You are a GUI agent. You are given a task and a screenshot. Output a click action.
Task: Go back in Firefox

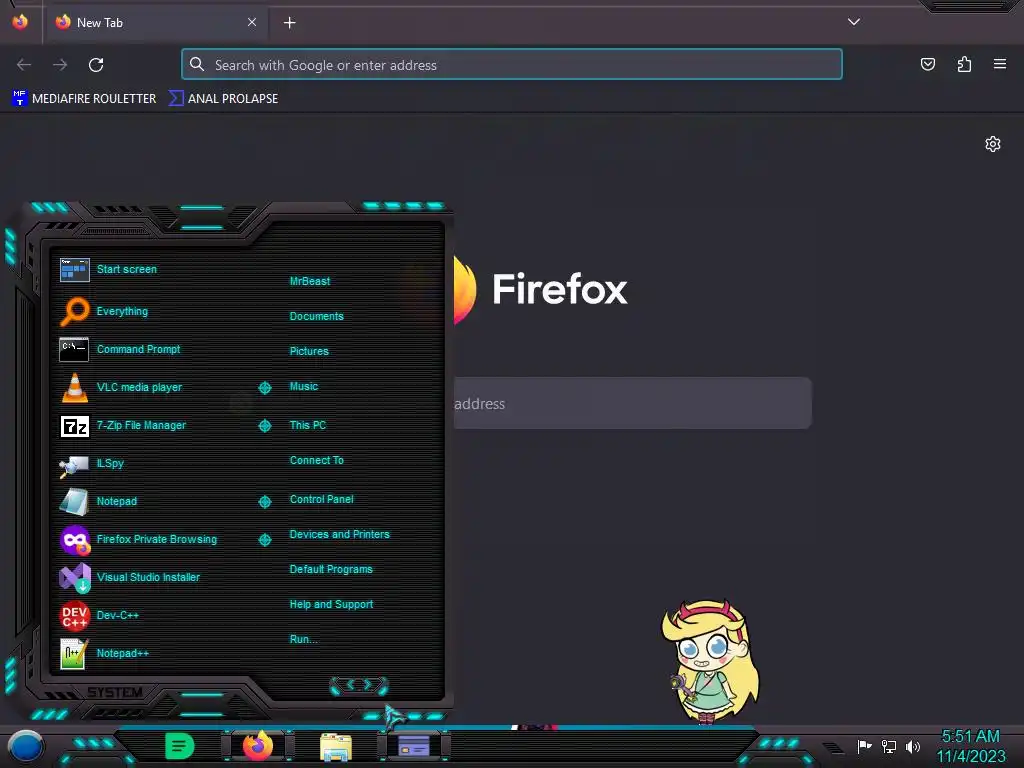click(x=24, y=65)
